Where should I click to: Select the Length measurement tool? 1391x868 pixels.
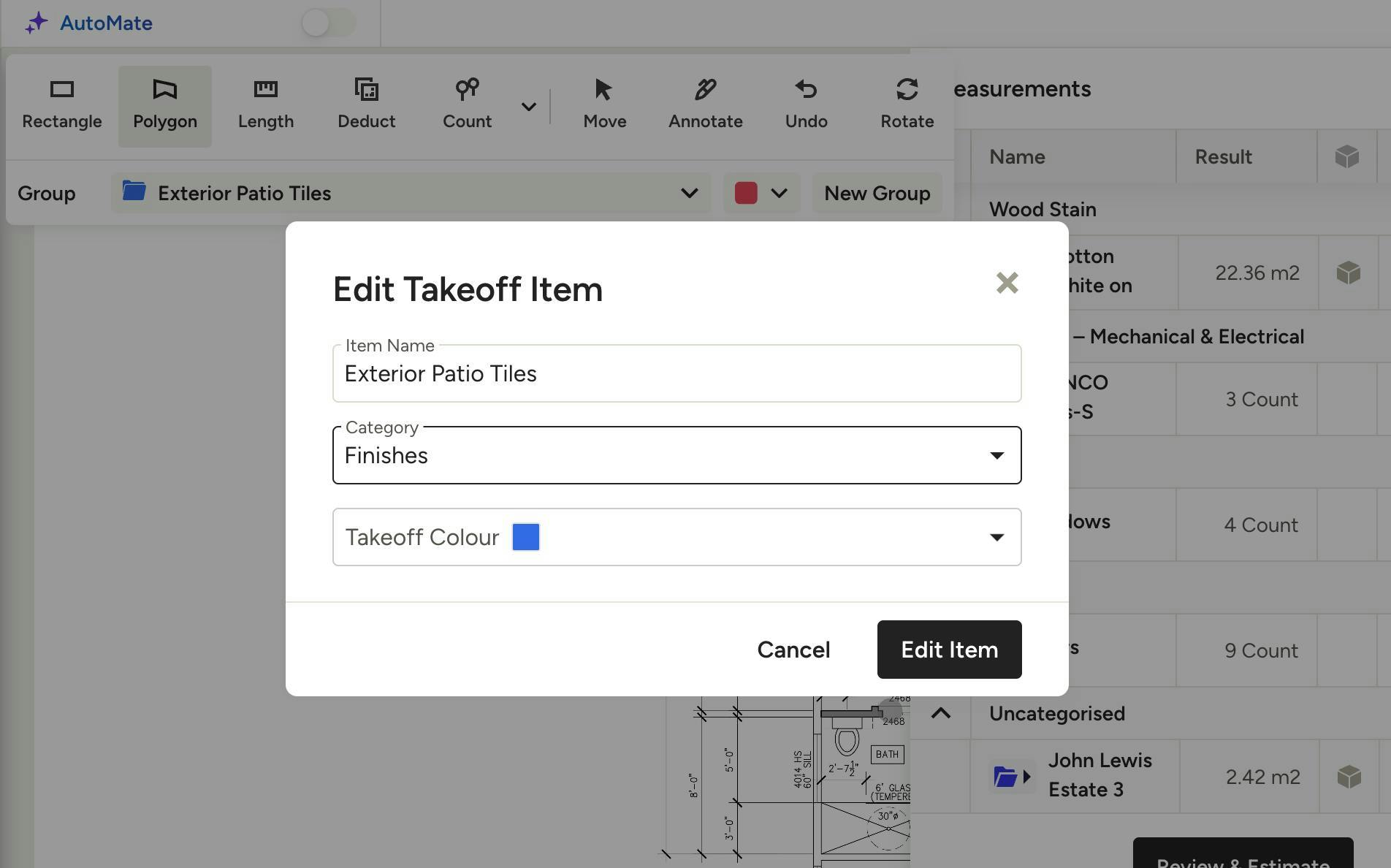click(x=266, y=106)
